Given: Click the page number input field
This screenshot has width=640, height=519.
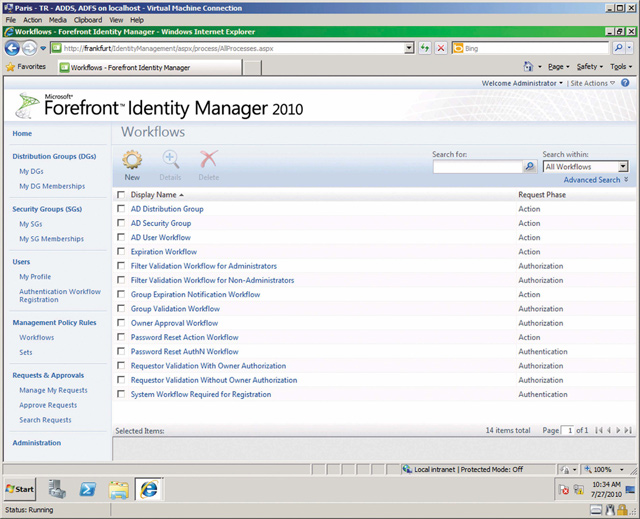Looking at the screenshot, I should (568, 430).
